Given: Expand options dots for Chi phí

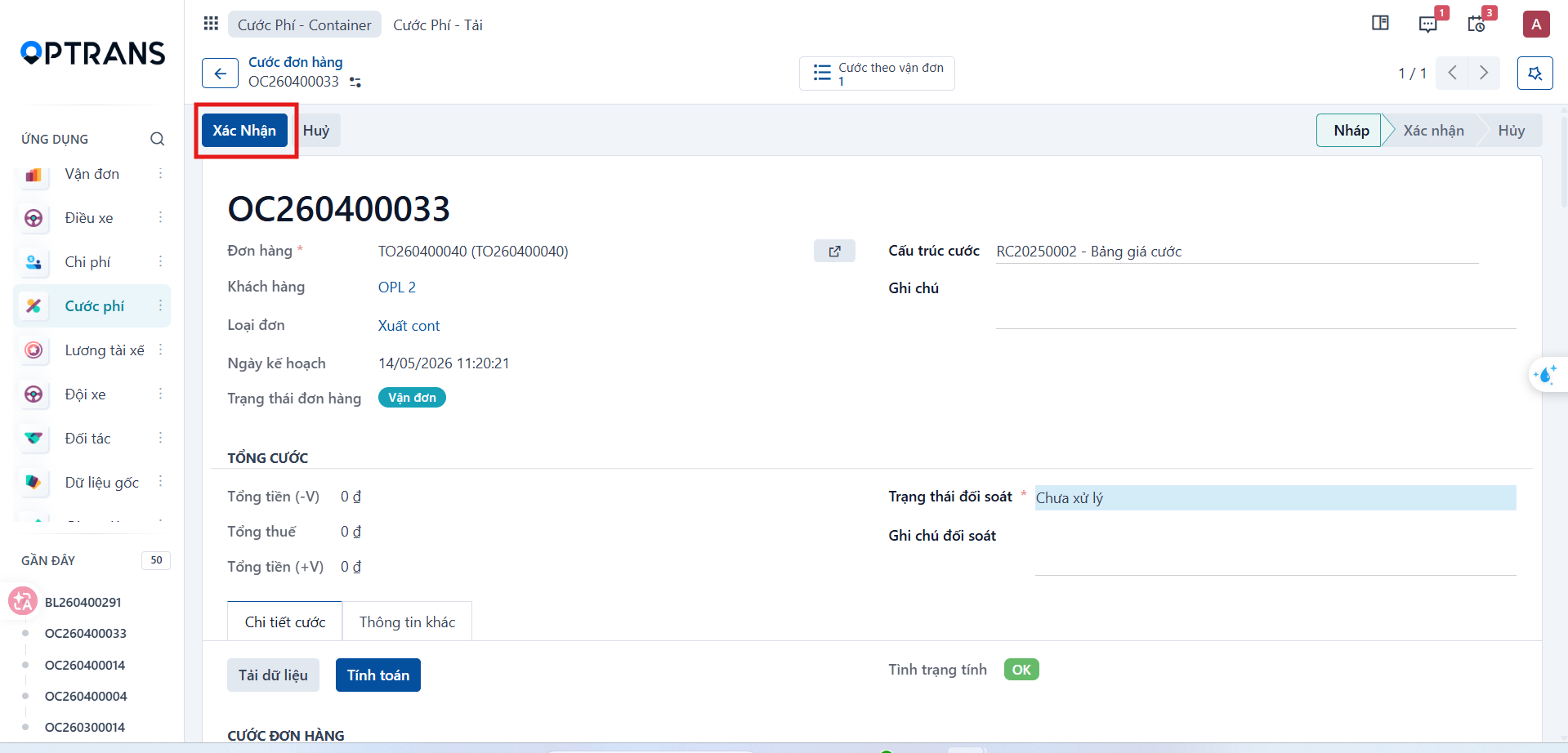Looking at the screenshot, I should point(160,261).
